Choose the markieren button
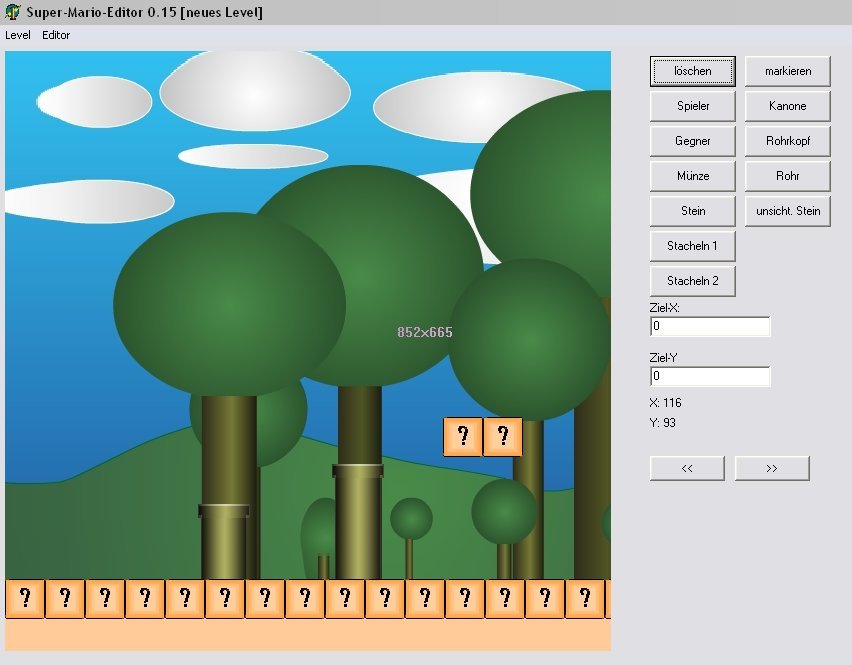 788,71
